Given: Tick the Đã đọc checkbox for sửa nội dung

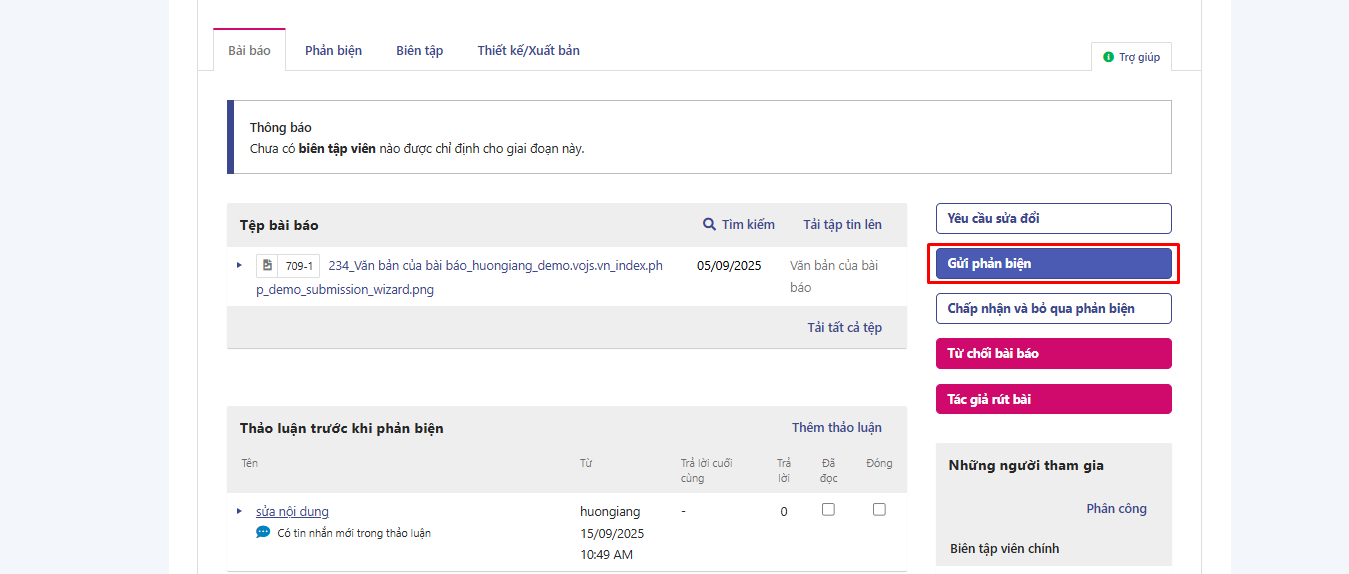Looking at the screenshot, I should (x=828, y=509).
